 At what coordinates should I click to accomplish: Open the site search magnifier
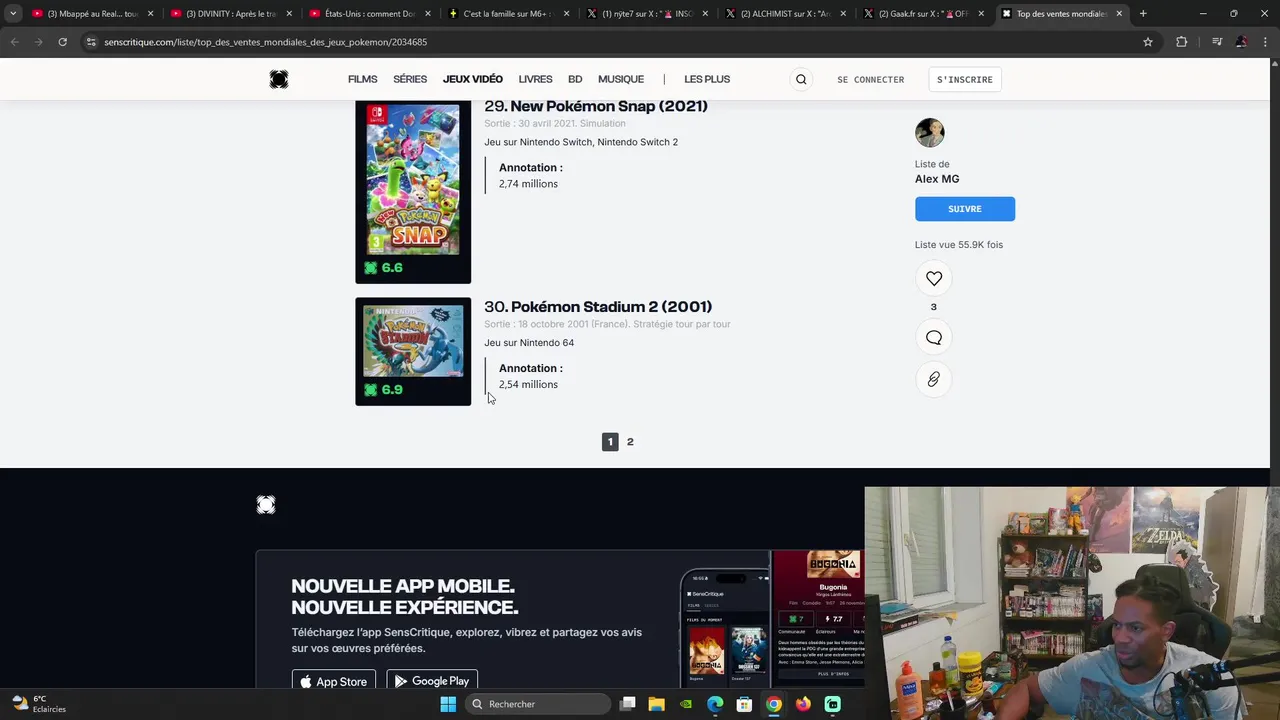(801, 79)
